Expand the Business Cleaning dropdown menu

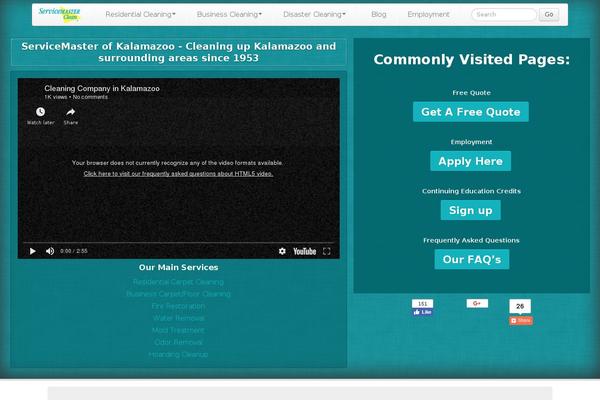[x=229, y=15]
